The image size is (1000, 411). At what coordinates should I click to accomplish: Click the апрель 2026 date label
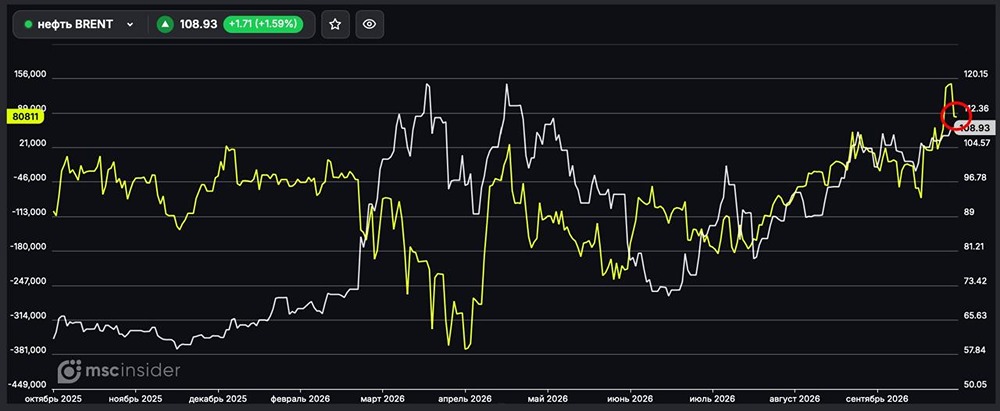coord(464,398)
